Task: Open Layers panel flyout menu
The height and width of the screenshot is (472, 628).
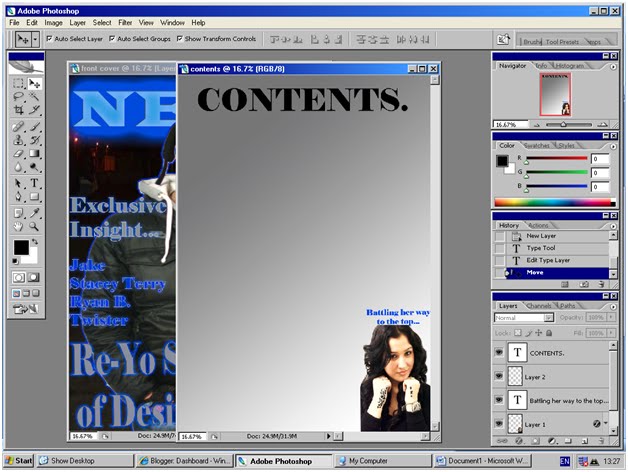Action: (613, 307)
